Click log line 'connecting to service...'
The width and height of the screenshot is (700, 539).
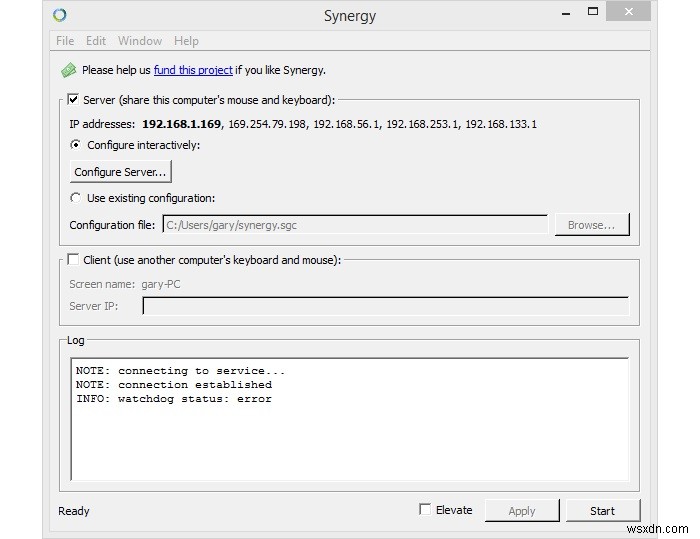click(x=180, y=371)
